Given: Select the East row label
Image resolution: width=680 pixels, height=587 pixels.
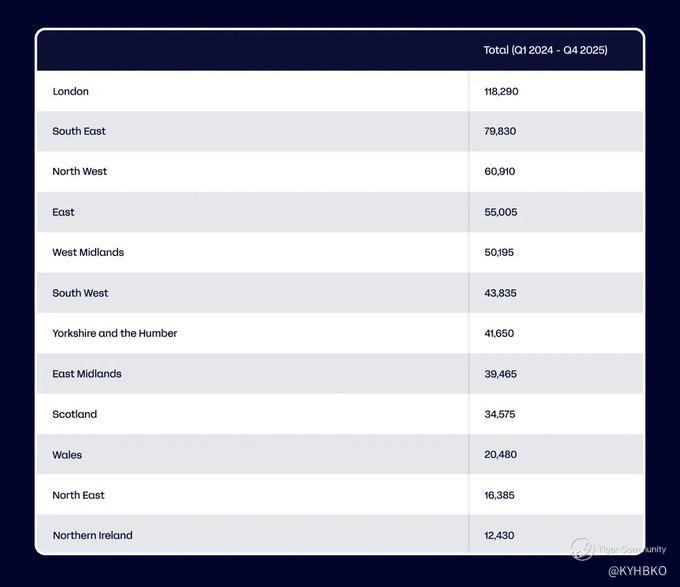Looking at the screenshot, I should point(63,212).
